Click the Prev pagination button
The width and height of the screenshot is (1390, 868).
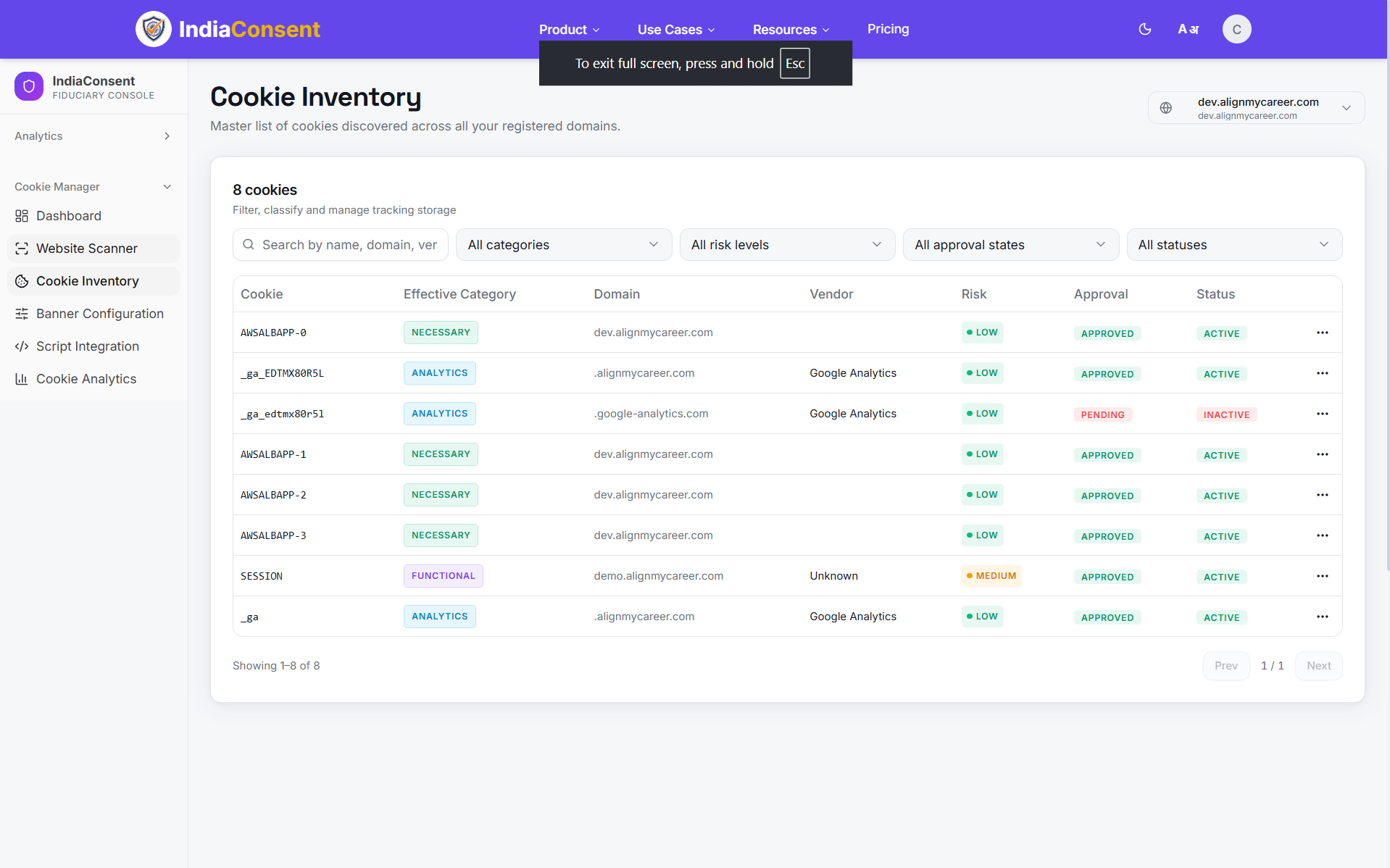[1226, 666]
